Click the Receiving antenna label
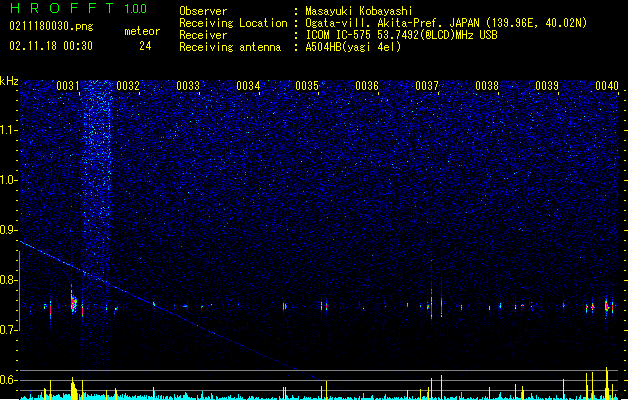 [230, 47]
